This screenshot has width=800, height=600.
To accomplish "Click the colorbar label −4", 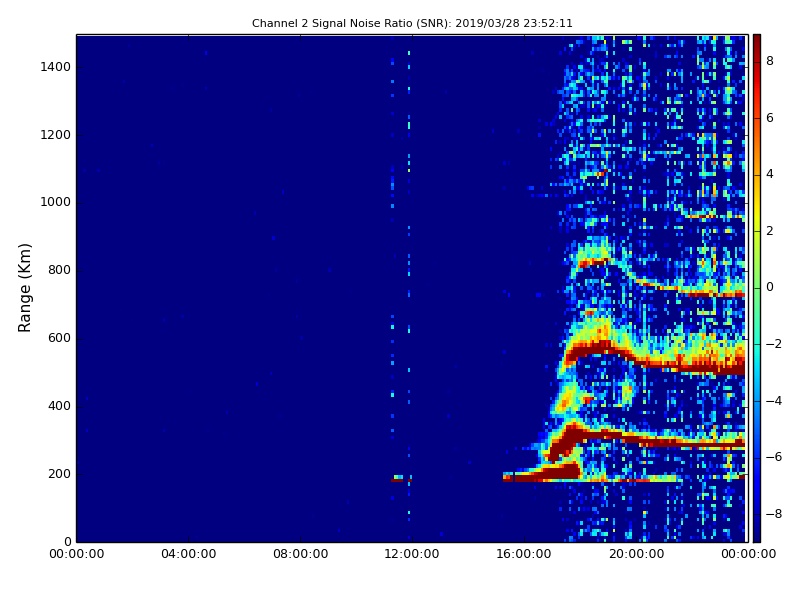I will pyautogui.click(x=774, y=401).
